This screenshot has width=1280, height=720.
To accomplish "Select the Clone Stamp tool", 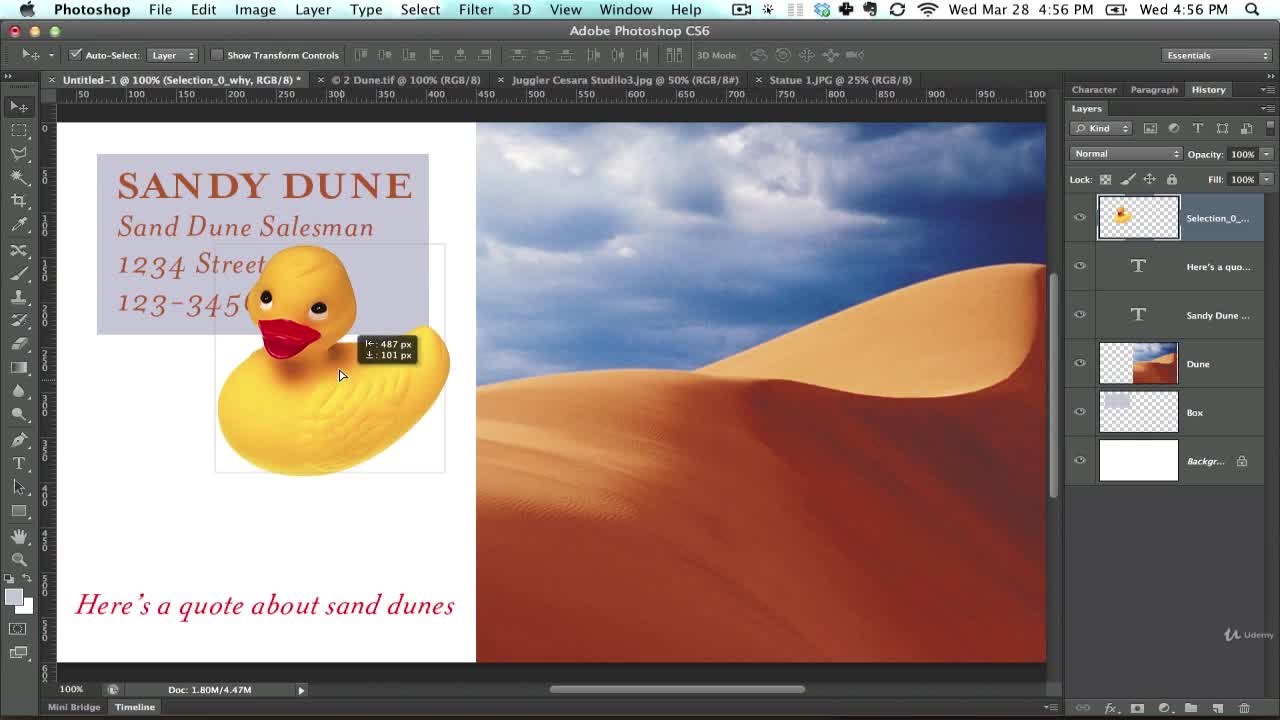I will pos(19,297).
